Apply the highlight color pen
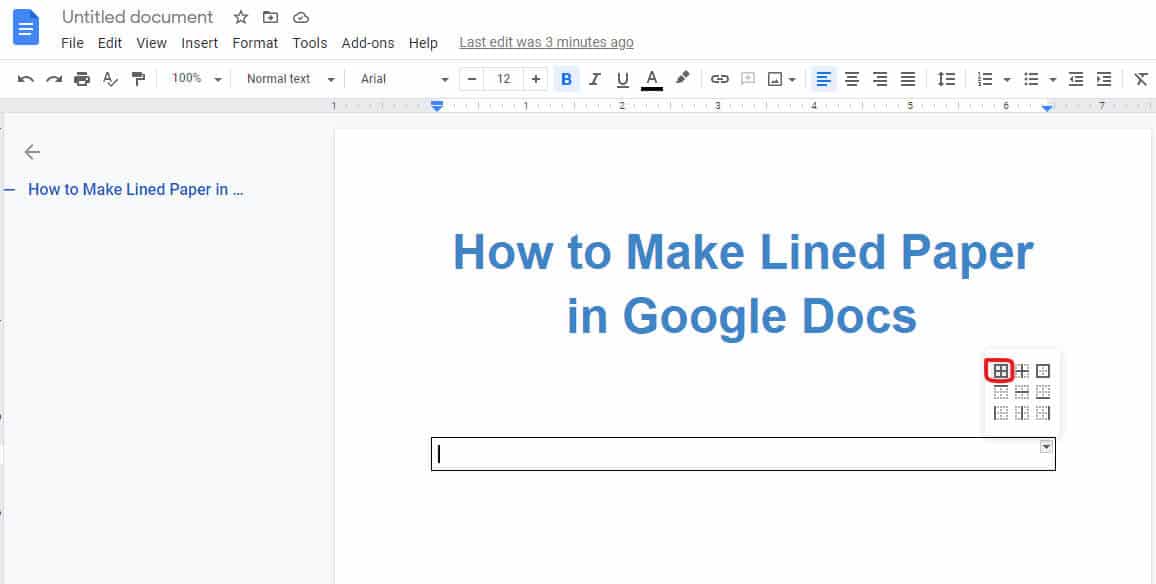This screenshot has height=584, width=1156. pyautogui.click(x=682, y=78)
